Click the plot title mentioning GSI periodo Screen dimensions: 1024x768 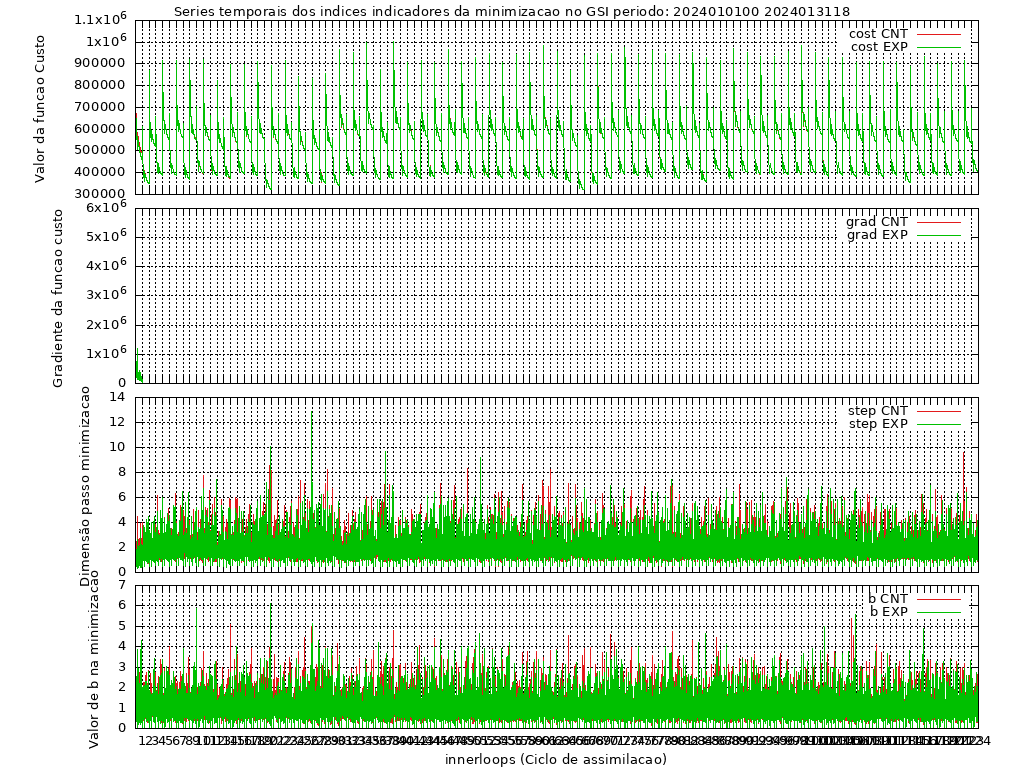click(x=512, y=12)
